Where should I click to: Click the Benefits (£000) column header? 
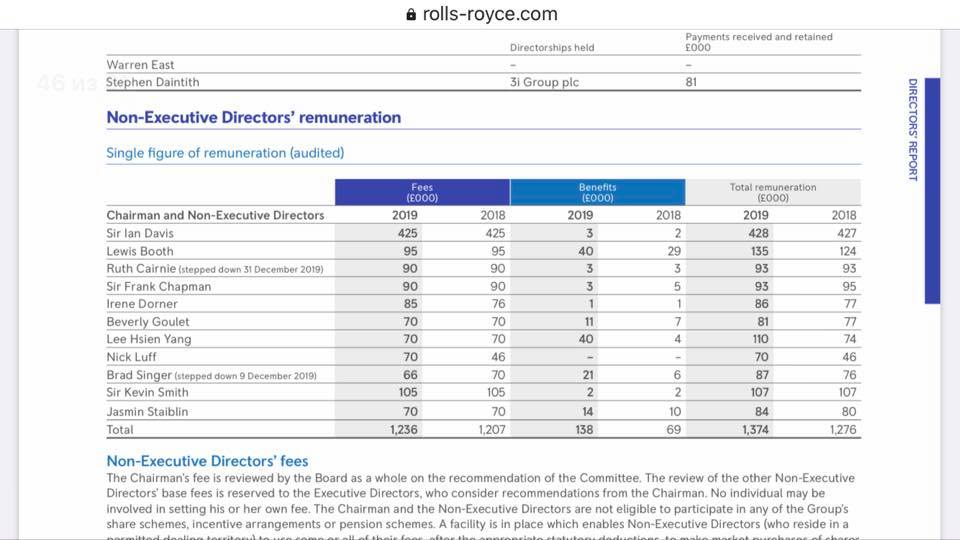click(597, 192)
